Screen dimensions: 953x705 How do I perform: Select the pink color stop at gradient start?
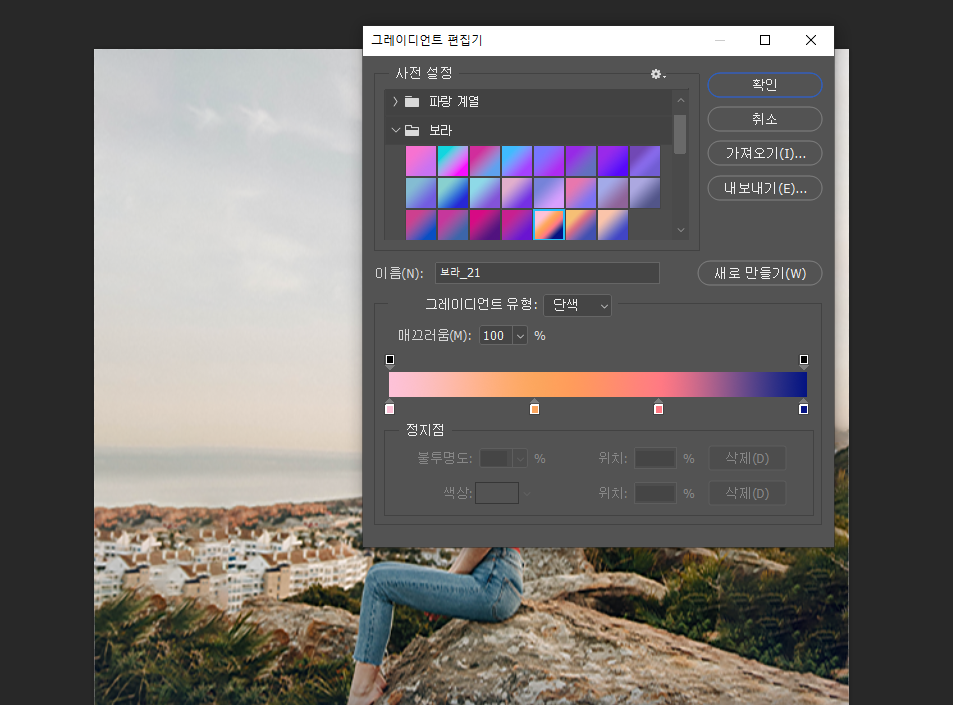pyautogui.click(x=390, y=408)
